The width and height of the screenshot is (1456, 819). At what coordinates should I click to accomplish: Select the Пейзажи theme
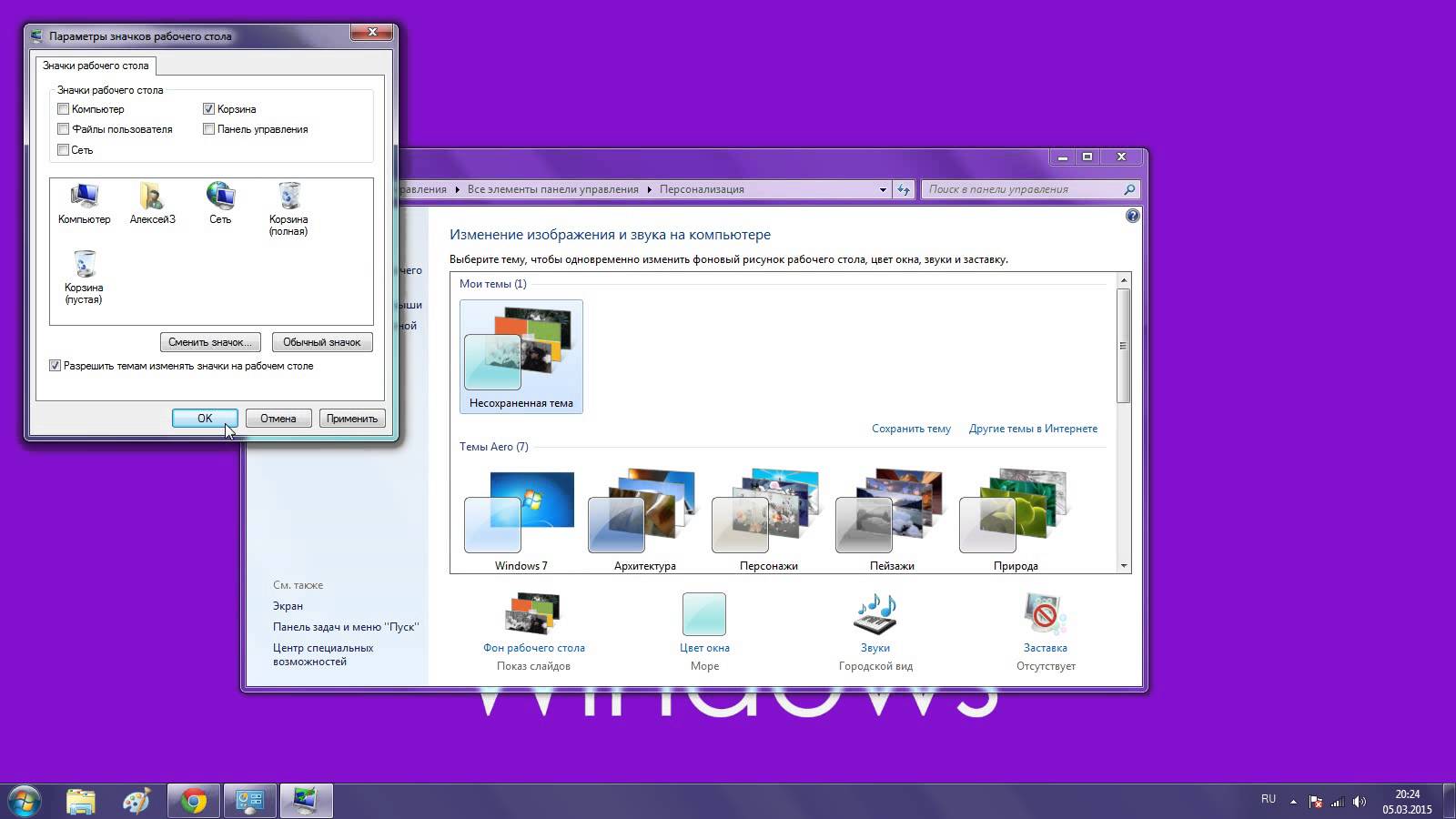point(892,521)
